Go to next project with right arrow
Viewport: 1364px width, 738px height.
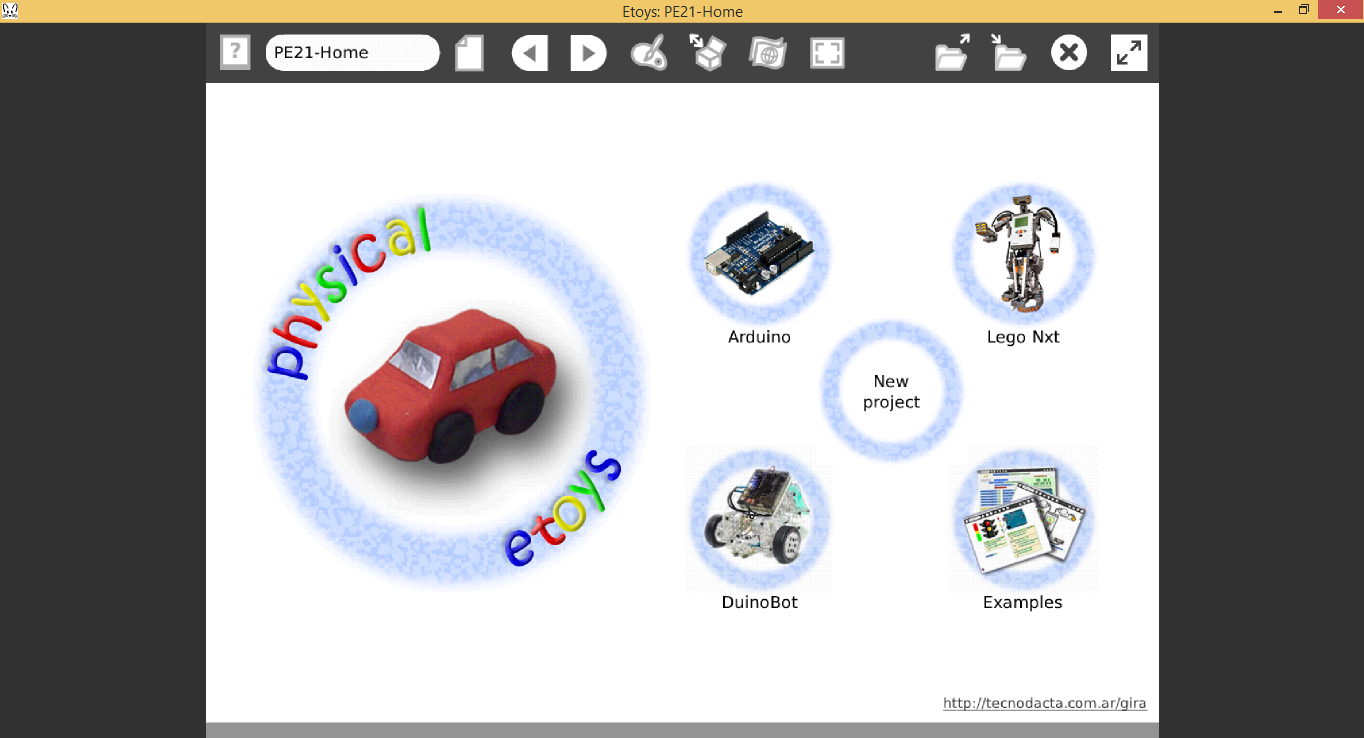click(588, 53)
